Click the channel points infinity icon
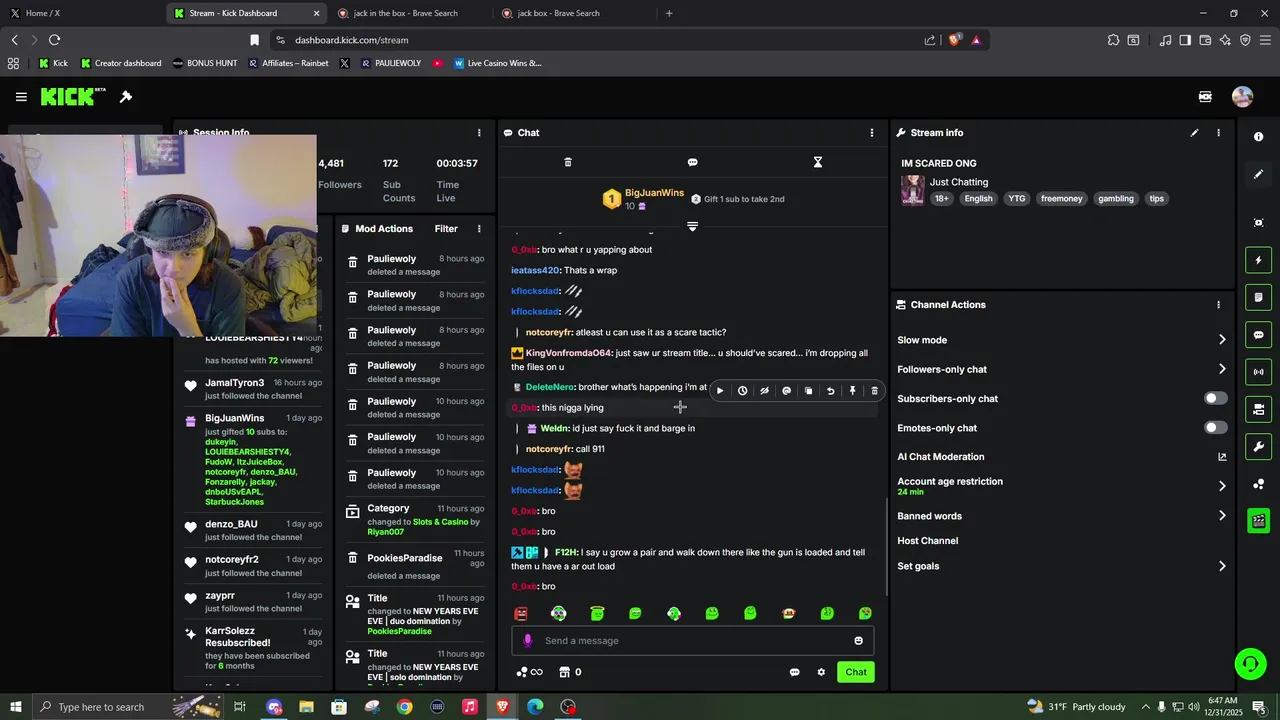This screenshot has width=1280, height=720. [529, 672]
